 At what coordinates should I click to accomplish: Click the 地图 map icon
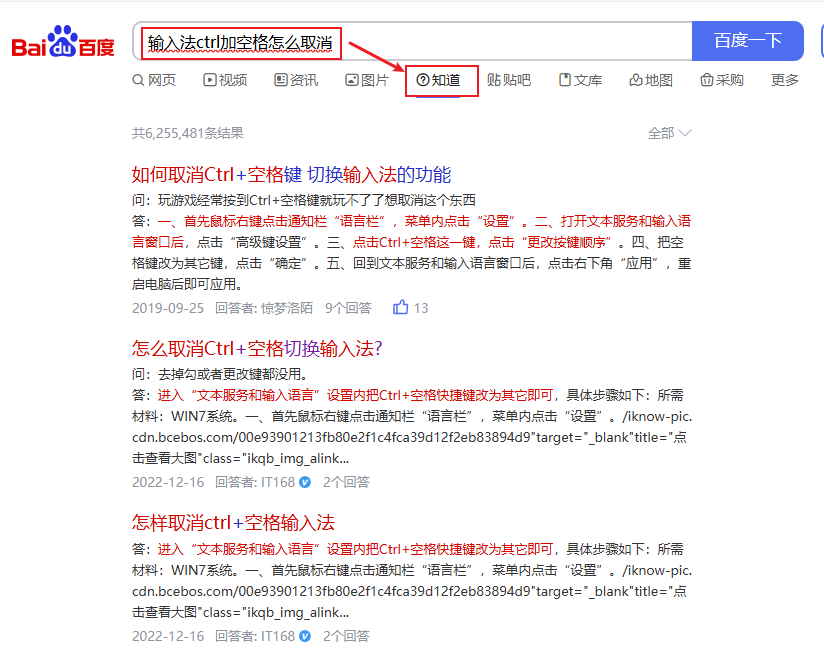click(635, 80)
